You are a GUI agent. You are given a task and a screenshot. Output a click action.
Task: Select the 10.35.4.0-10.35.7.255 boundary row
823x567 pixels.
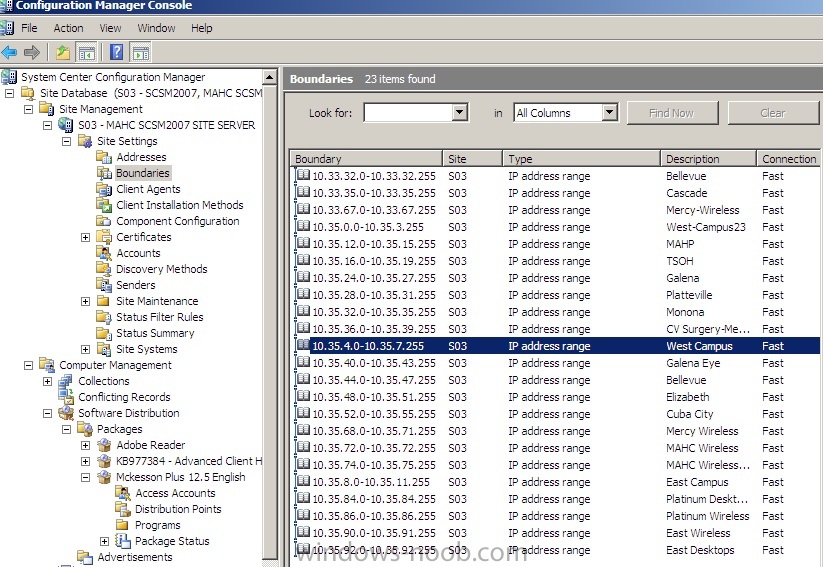tap(556, 346)
